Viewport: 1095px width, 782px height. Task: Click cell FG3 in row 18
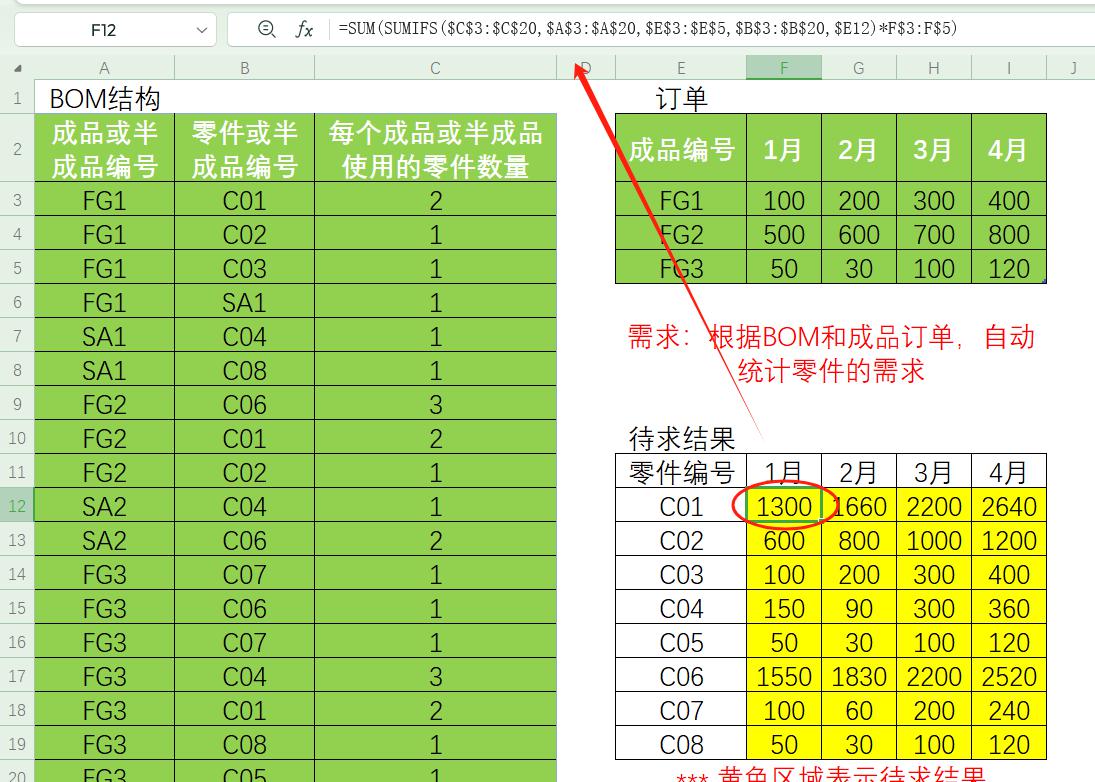104,710
